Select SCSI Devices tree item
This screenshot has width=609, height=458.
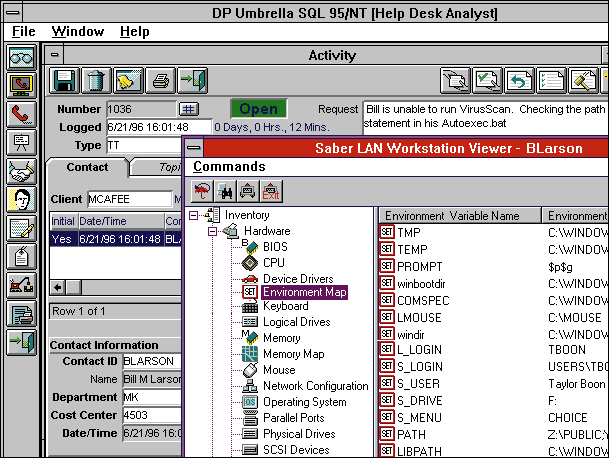[x=296, y=450]
